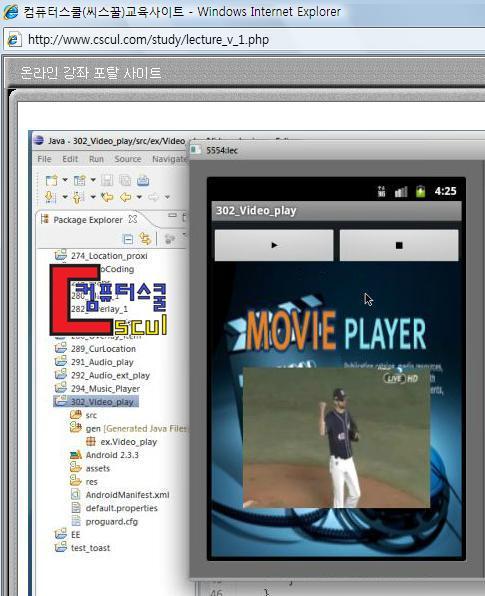Open dropdown beside the Android wizard icon

pyautogui.click(x=93, y=180)
